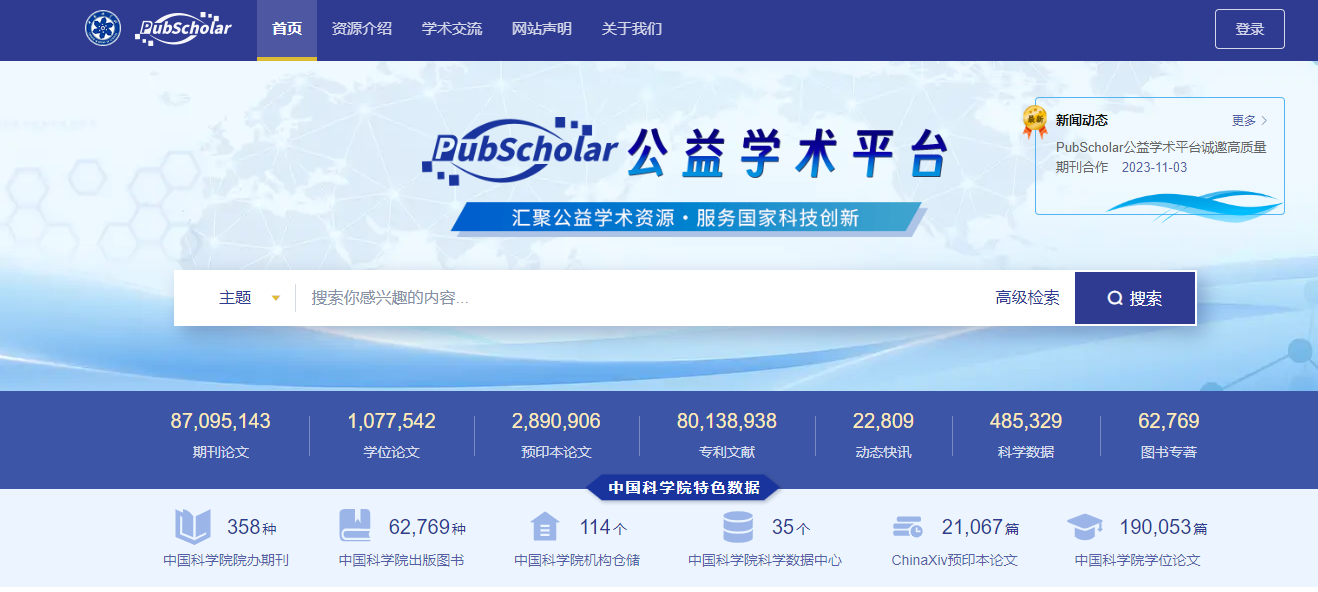Screen dimensions: 1318x592
Task: Go to the 首页 tab
Action: coord(287,29)
